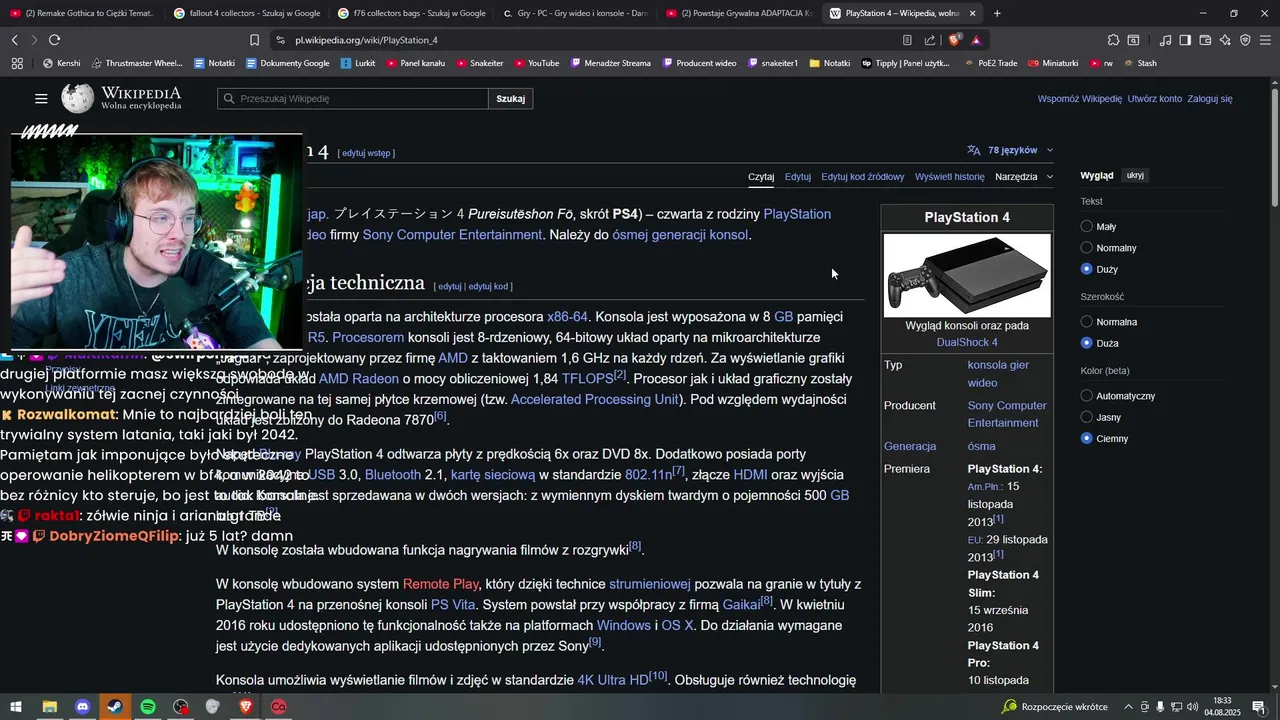Image resolution: width=1280 pixels, height=720 pixels.
Task: Open the Wyświetl historię tab
Action: [950, 177]
